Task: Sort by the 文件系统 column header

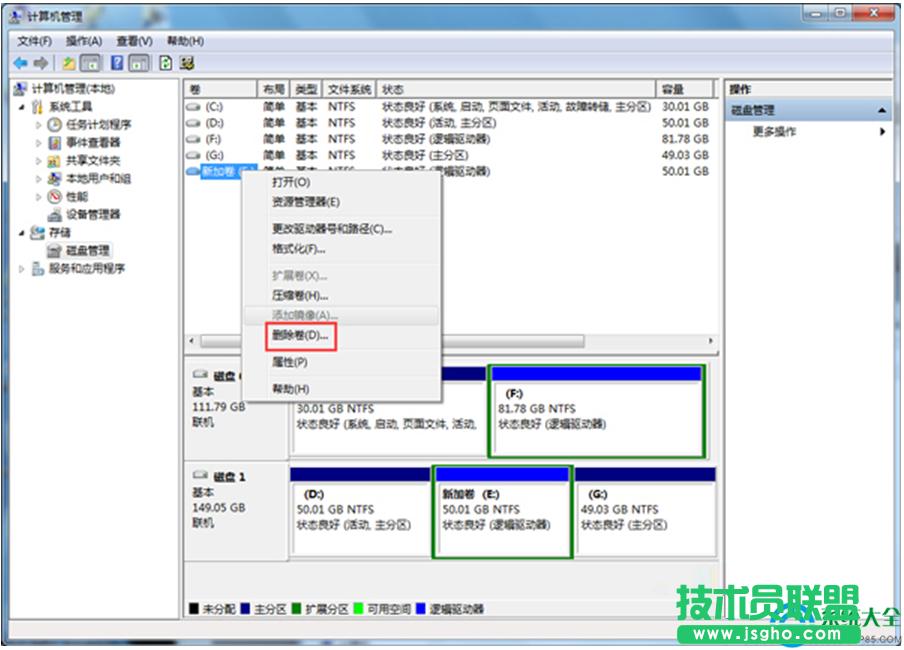Action: pos(349,89)
